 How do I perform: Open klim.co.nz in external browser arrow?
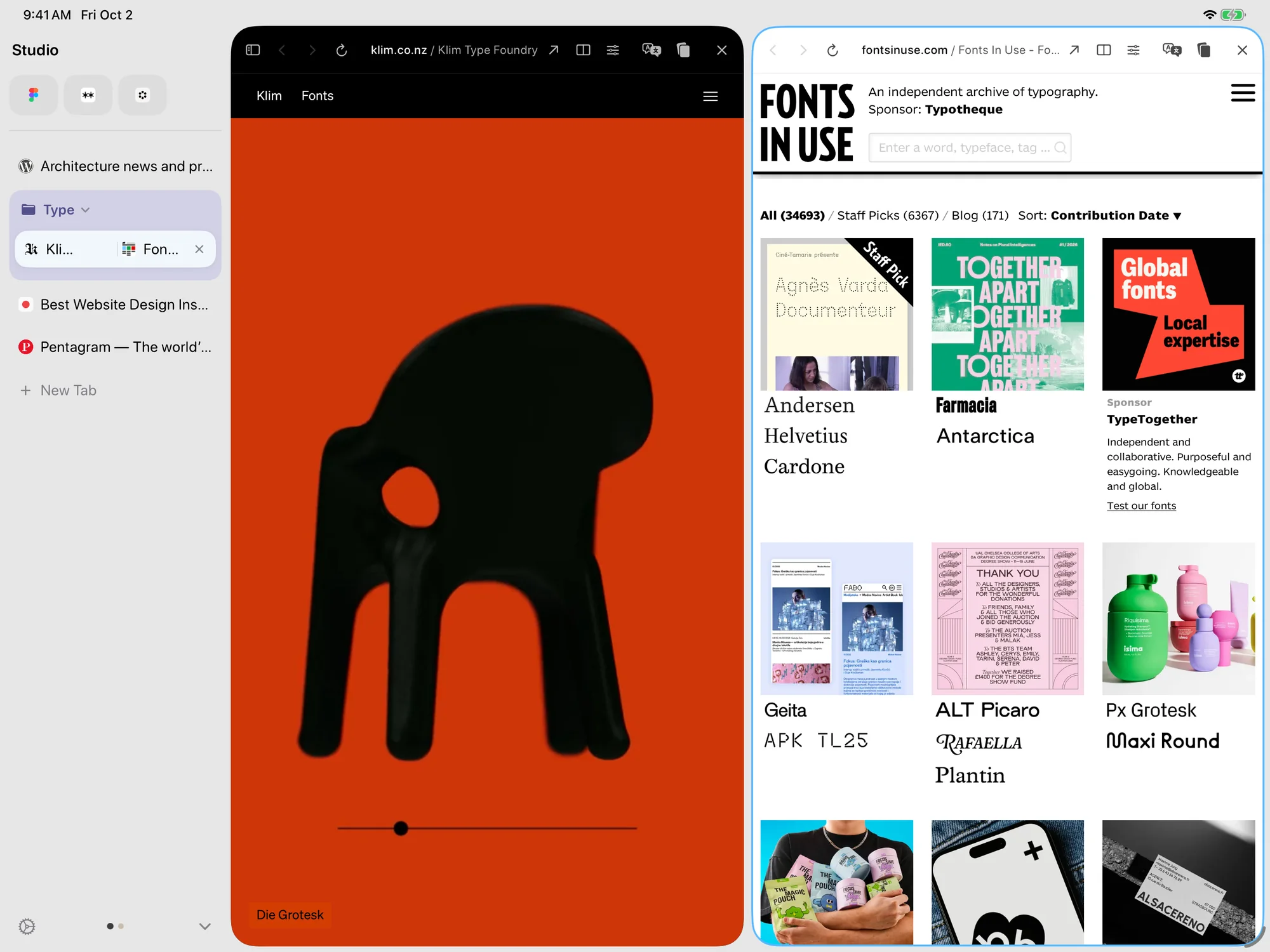(554, 50)
